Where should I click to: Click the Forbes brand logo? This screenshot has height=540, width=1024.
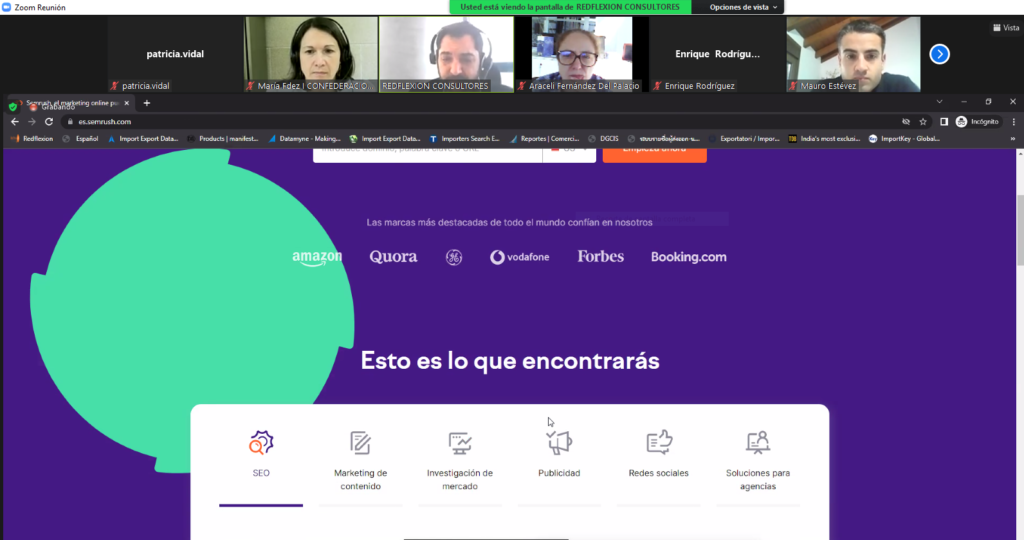pos(600,257)
